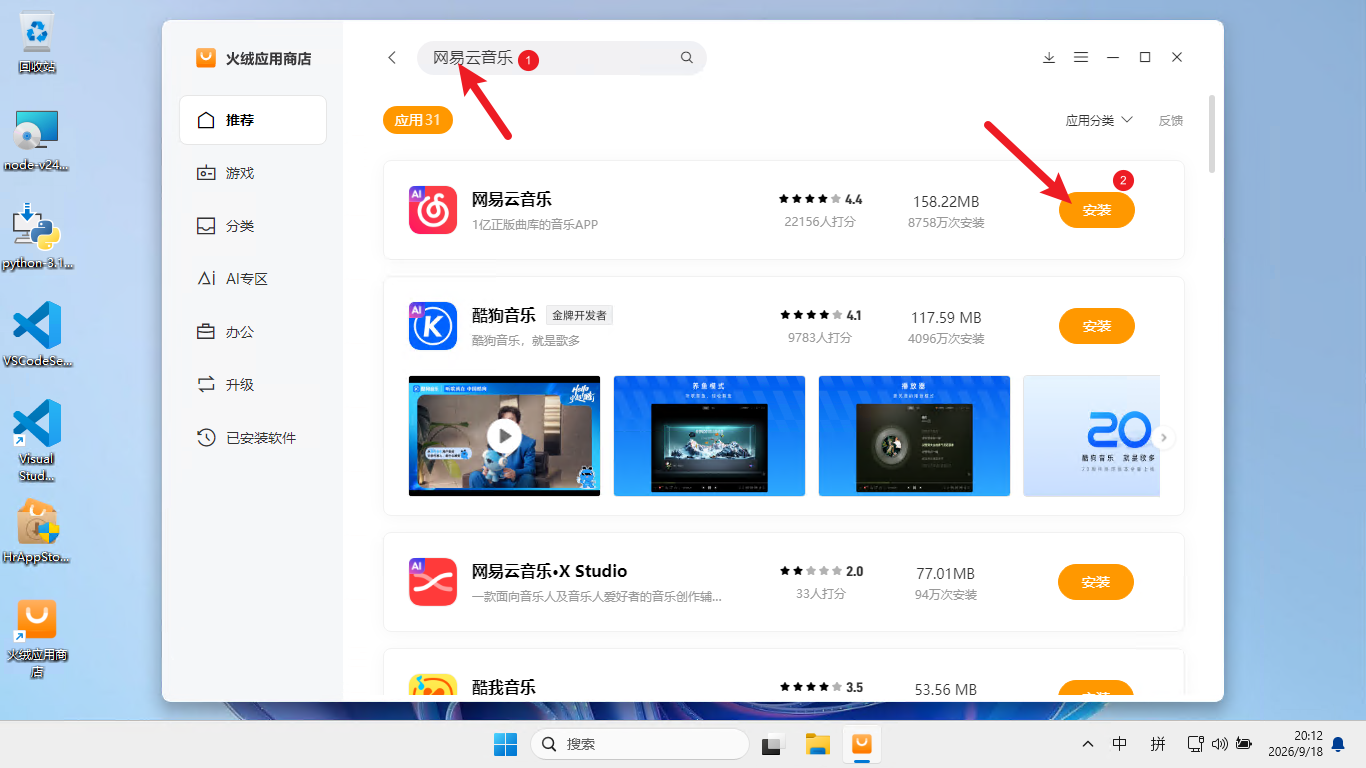Click the Windows Start button

point(505,744)
